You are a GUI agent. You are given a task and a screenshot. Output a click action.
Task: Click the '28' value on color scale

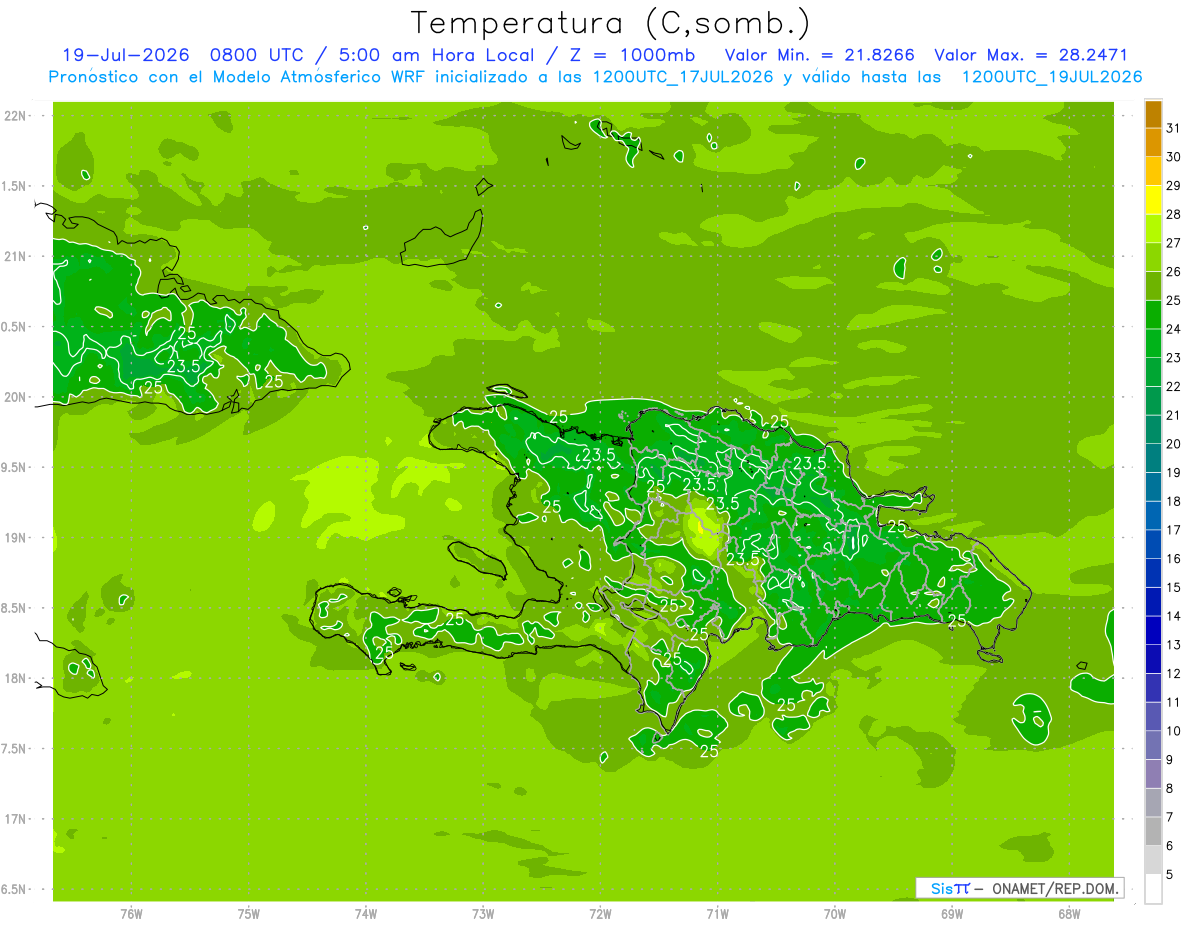tap(1174, 214)
